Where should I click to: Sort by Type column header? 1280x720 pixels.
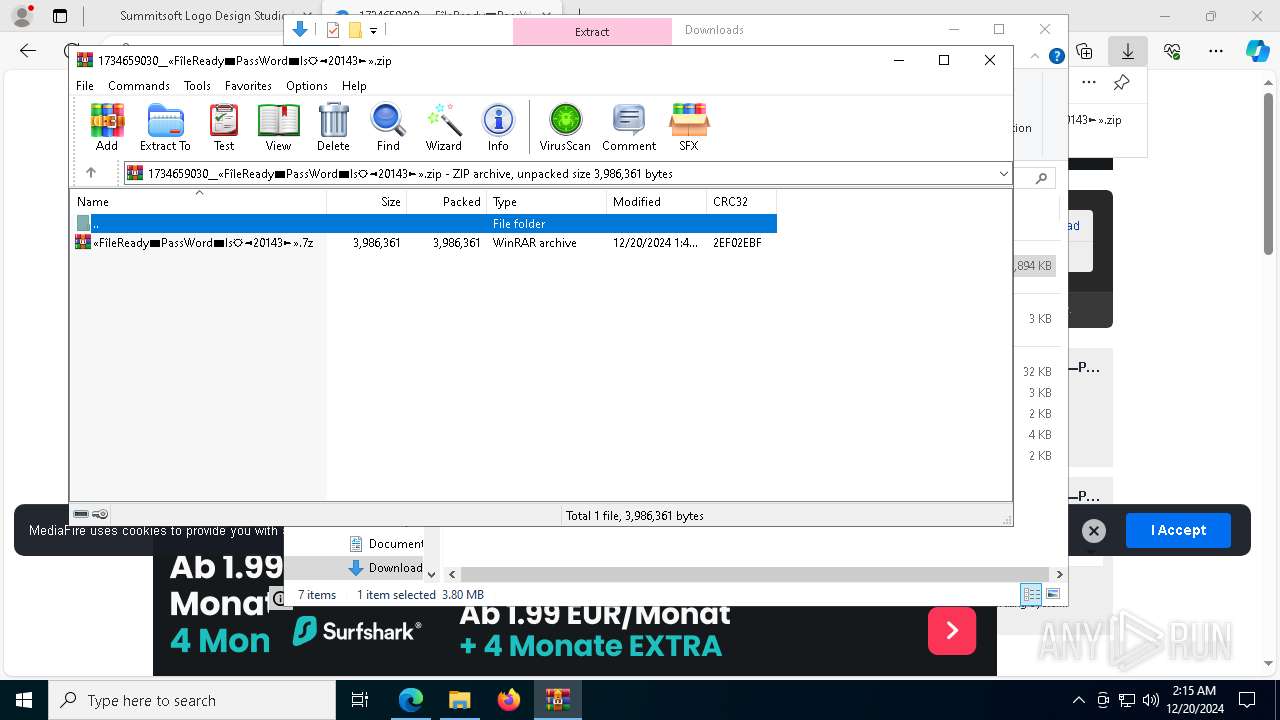547,201
